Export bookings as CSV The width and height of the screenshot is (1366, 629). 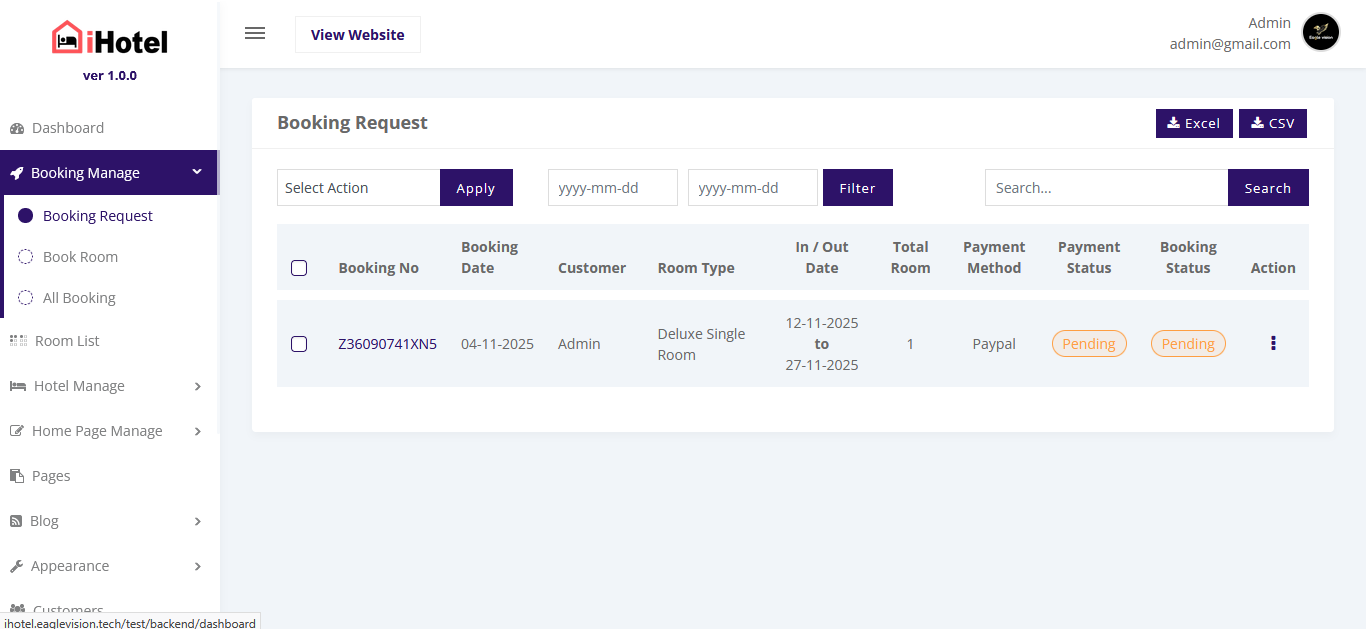click(x=1272, y=123)
